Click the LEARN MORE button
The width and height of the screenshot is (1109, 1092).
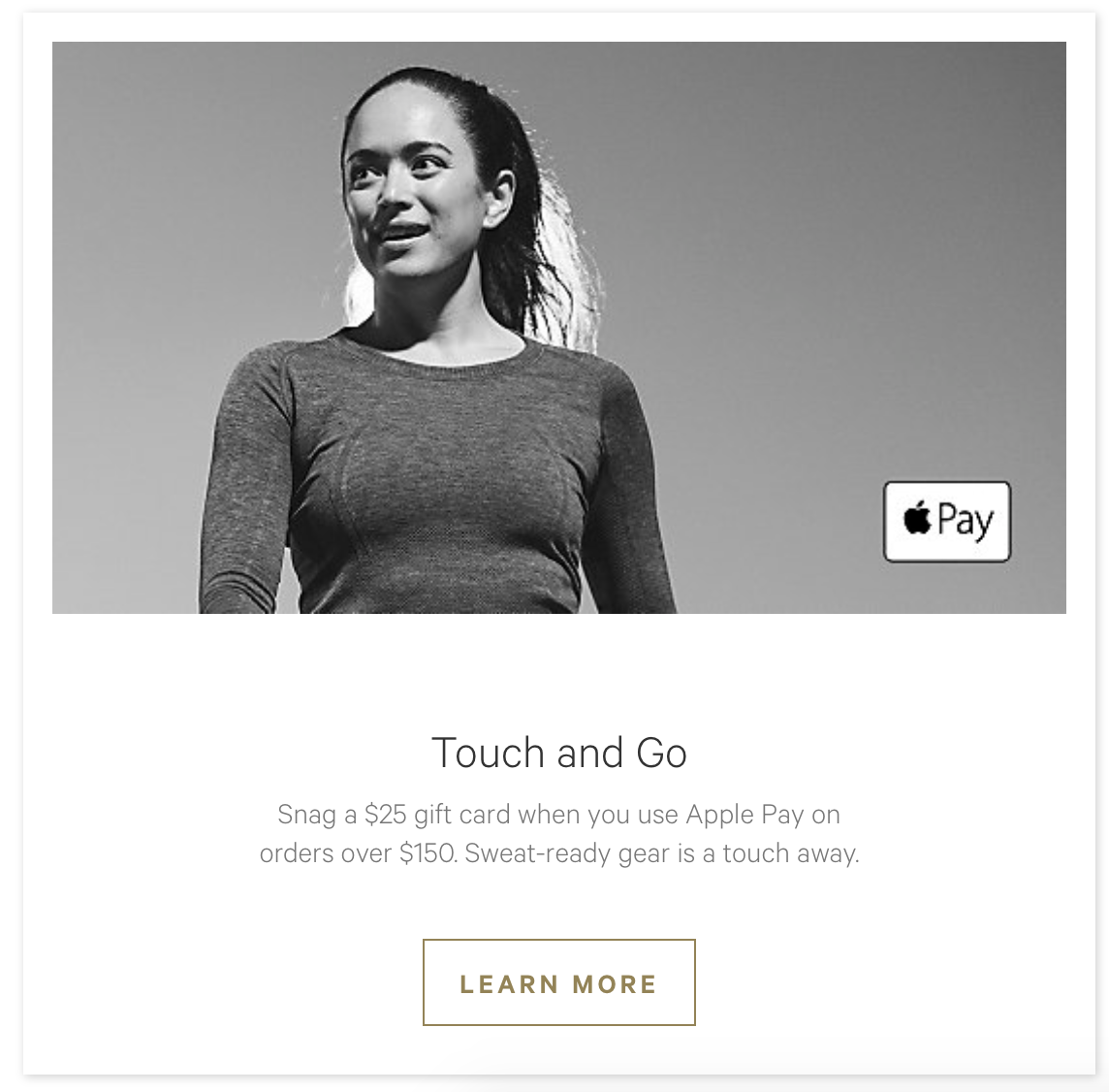558,982
